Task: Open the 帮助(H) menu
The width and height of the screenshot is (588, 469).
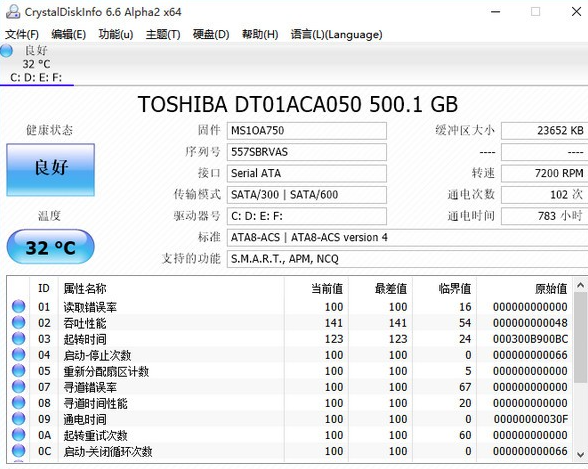Action: (260, 34)
